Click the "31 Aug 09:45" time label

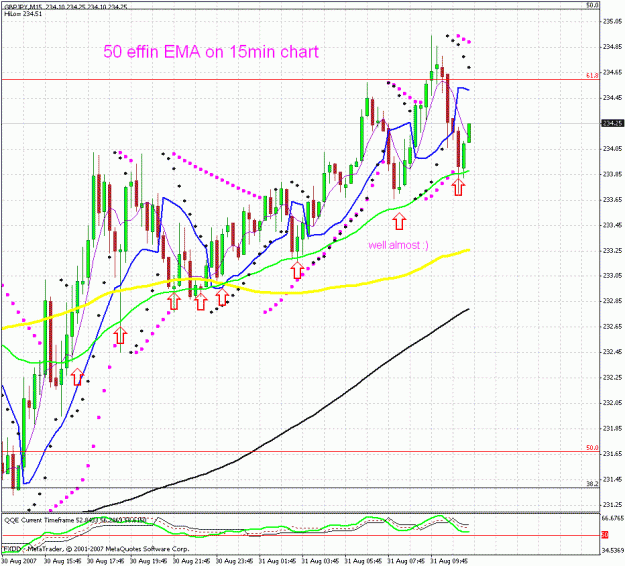tap(449, 561)
